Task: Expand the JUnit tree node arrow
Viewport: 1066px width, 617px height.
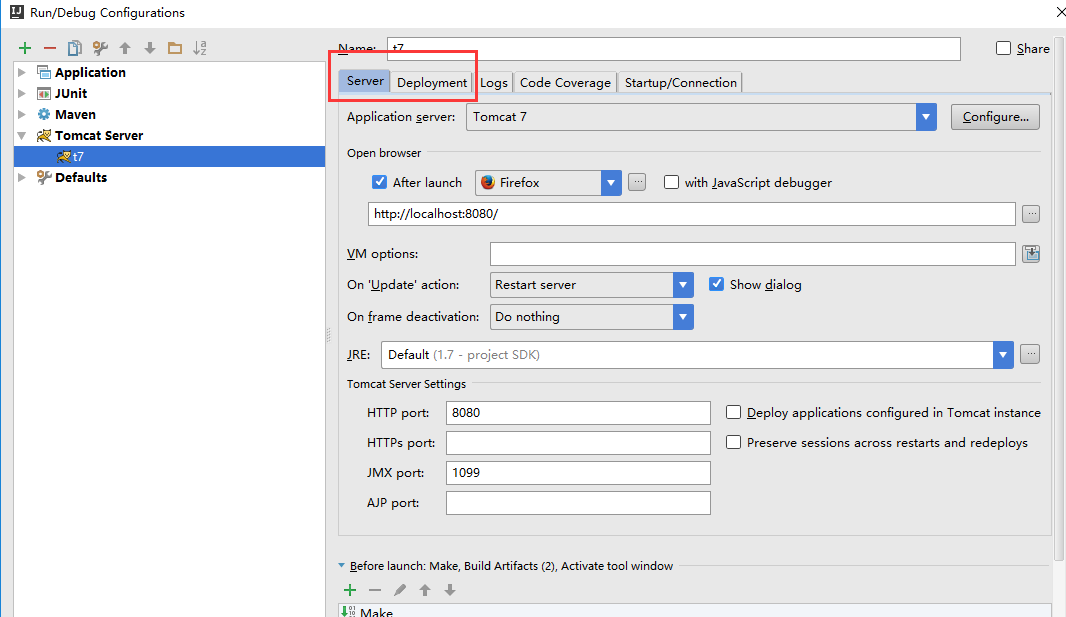Action: [22, 93]
